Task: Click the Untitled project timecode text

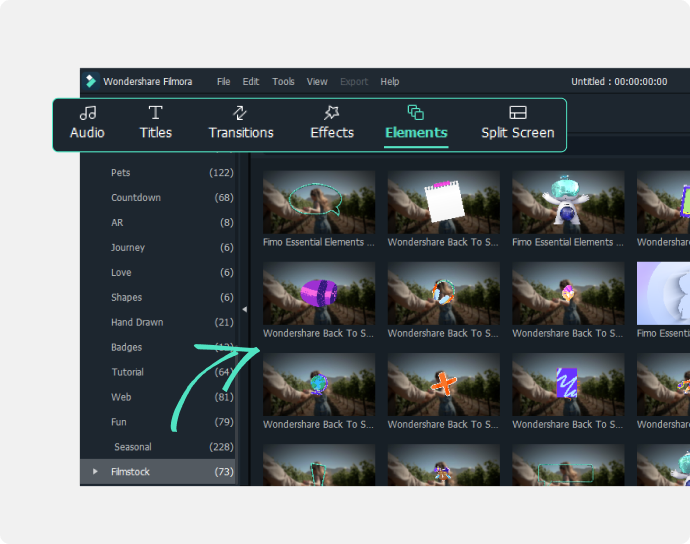Action: click(x=619, y=81)
